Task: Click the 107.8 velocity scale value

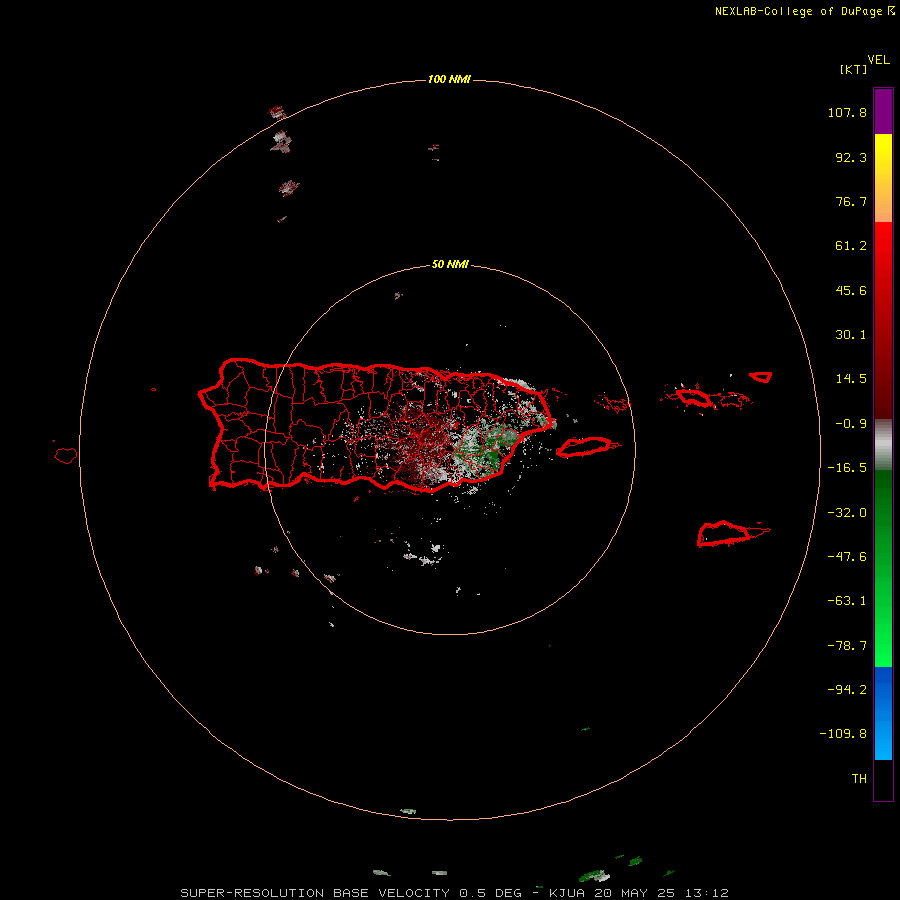Action: (847, 112)
